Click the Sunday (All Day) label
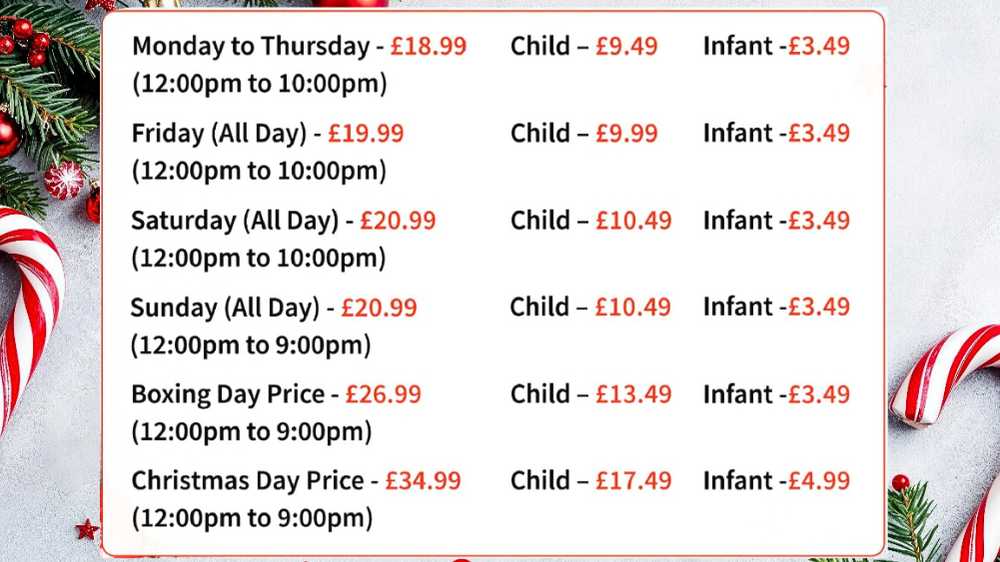 click(225, 307)
